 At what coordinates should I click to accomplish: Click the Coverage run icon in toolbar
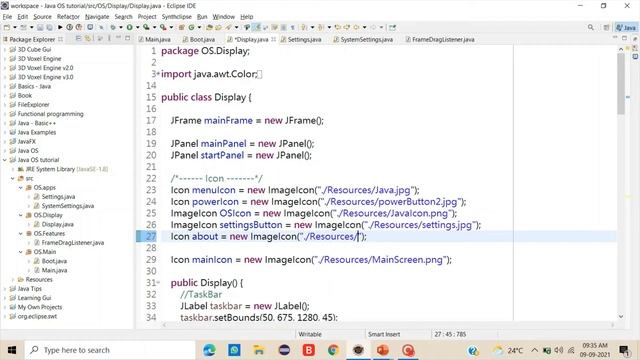[x=146, y=27]
